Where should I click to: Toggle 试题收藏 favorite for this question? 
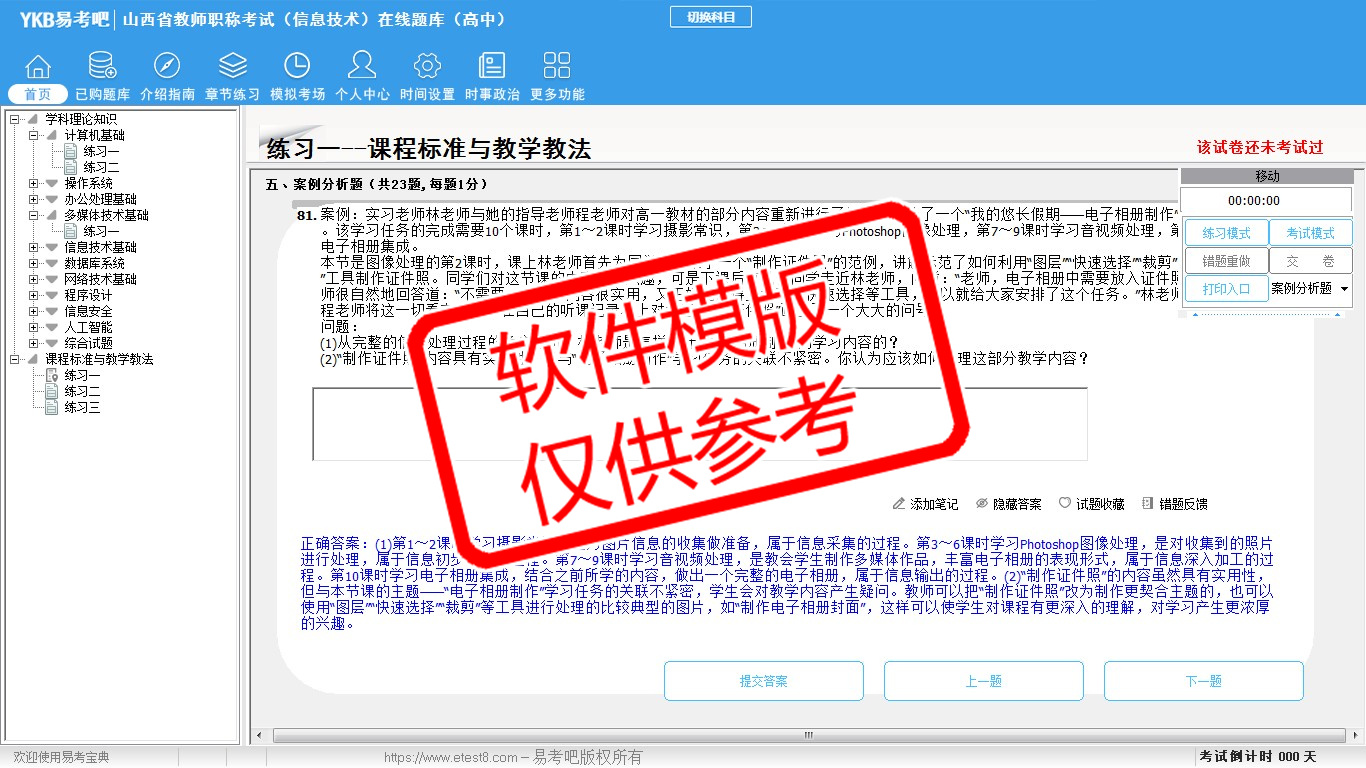pos(1092,504)
